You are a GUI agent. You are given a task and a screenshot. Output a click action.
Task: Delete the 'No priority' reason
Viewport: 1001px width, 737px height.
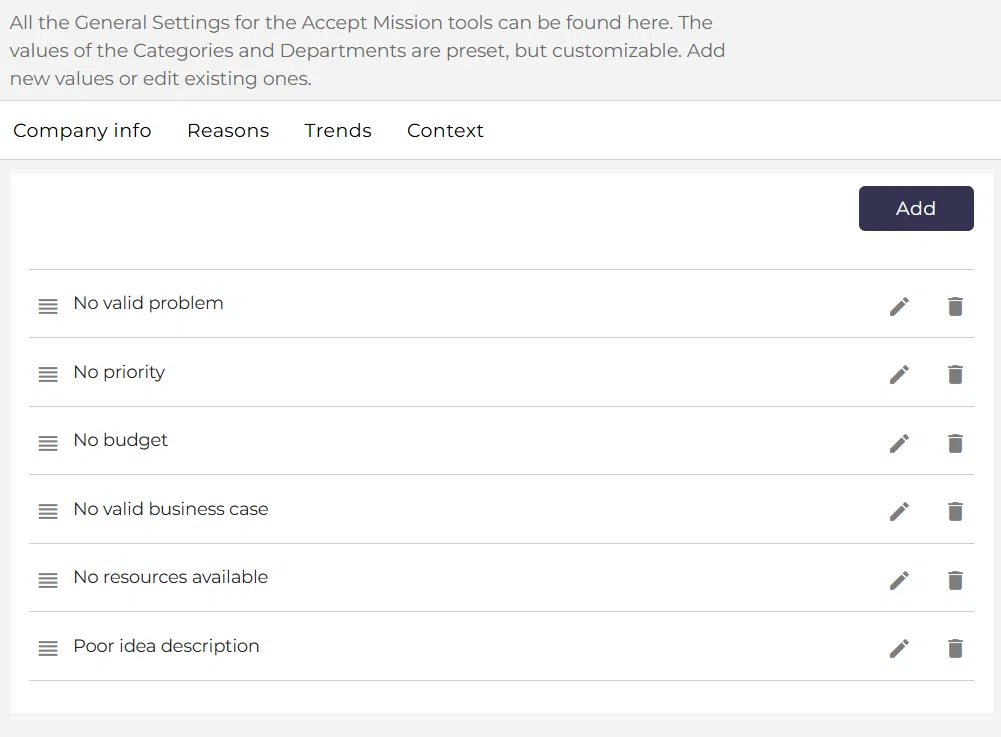(x=955, y=375)
